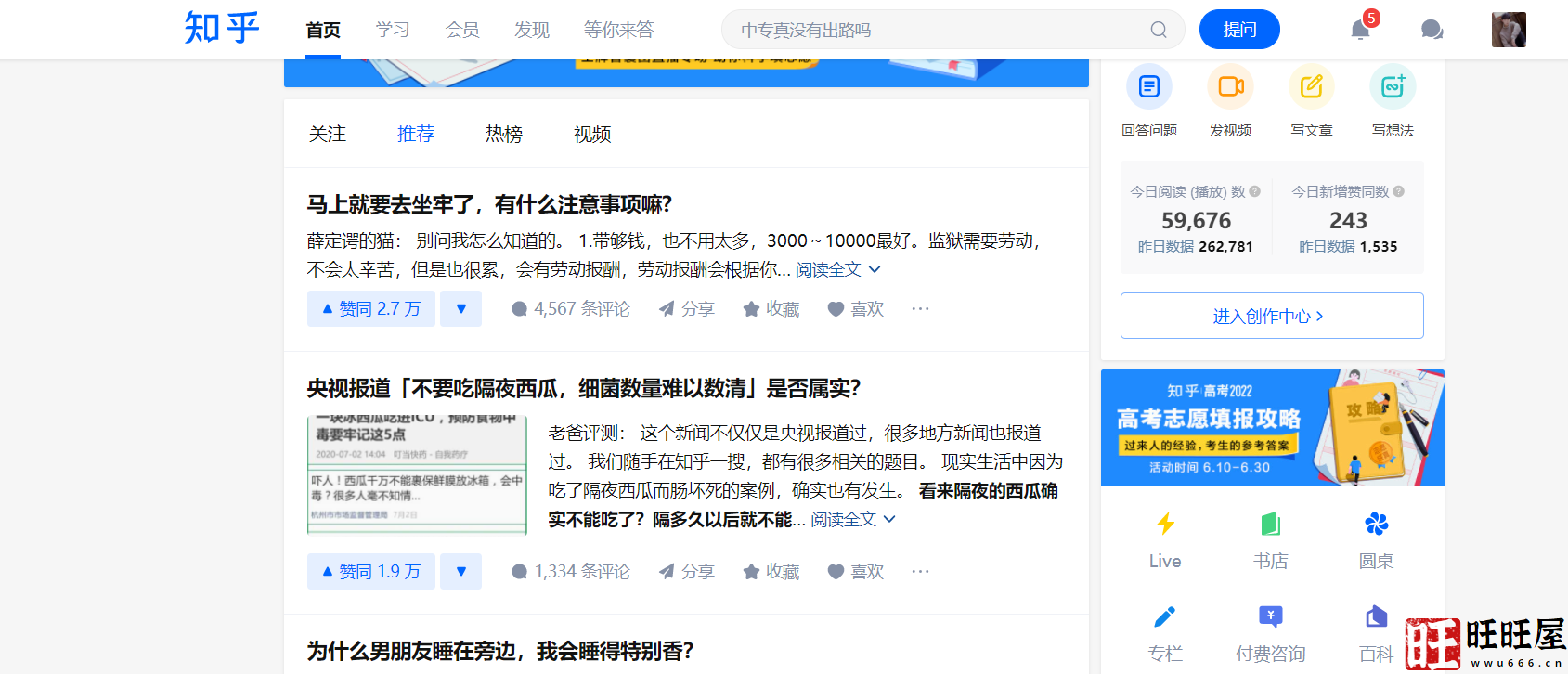Click the 写文章 icon

point(1312,87)
